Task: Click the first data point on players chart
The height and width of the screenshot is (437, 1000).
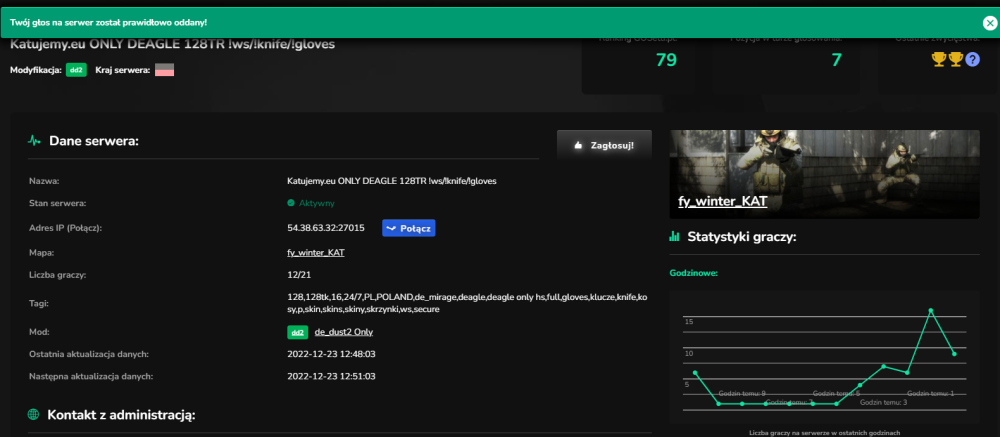Action: (695, 373)
